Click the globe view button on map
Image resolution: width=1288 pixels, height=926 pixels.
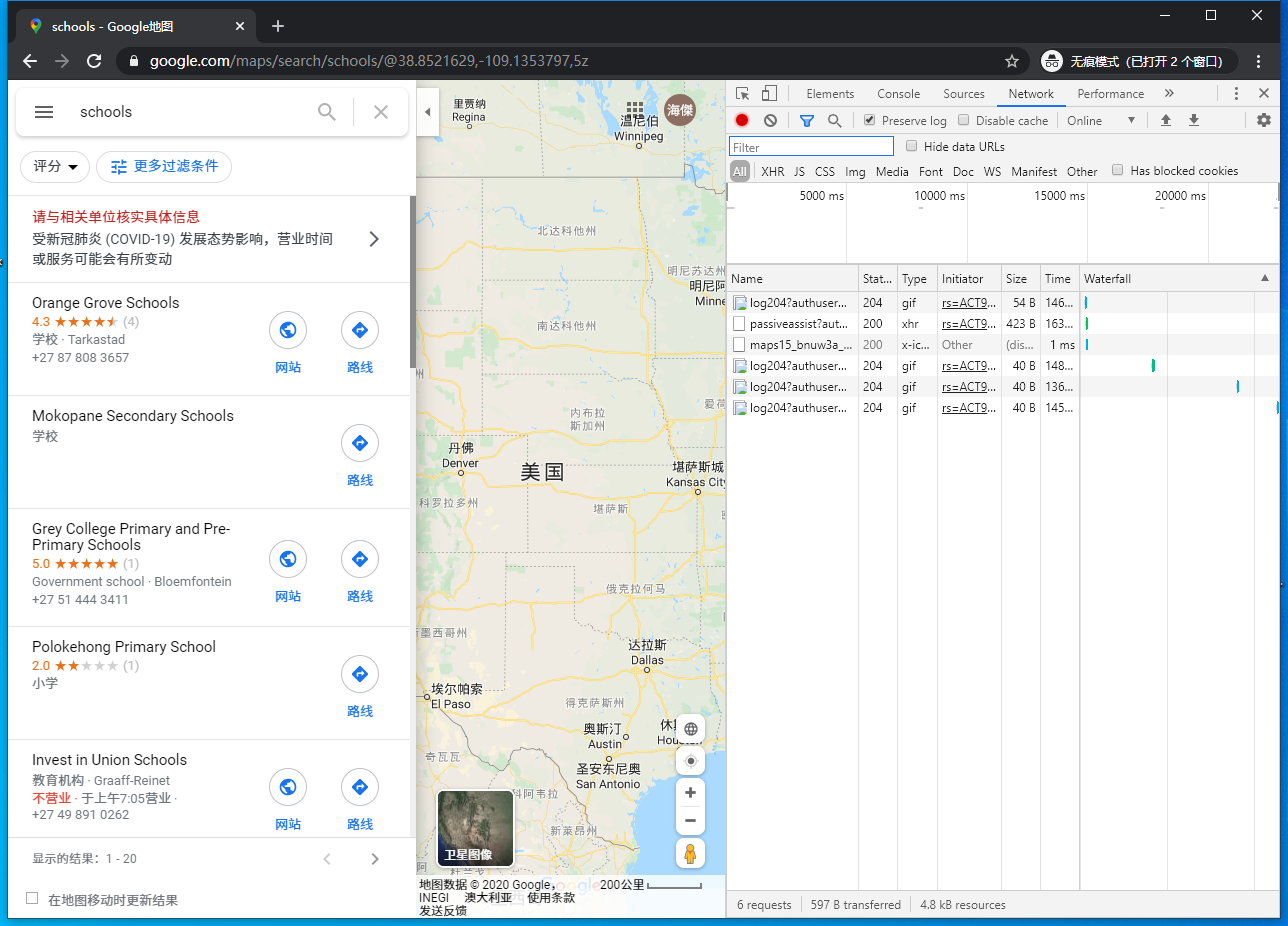coord(690,729)
